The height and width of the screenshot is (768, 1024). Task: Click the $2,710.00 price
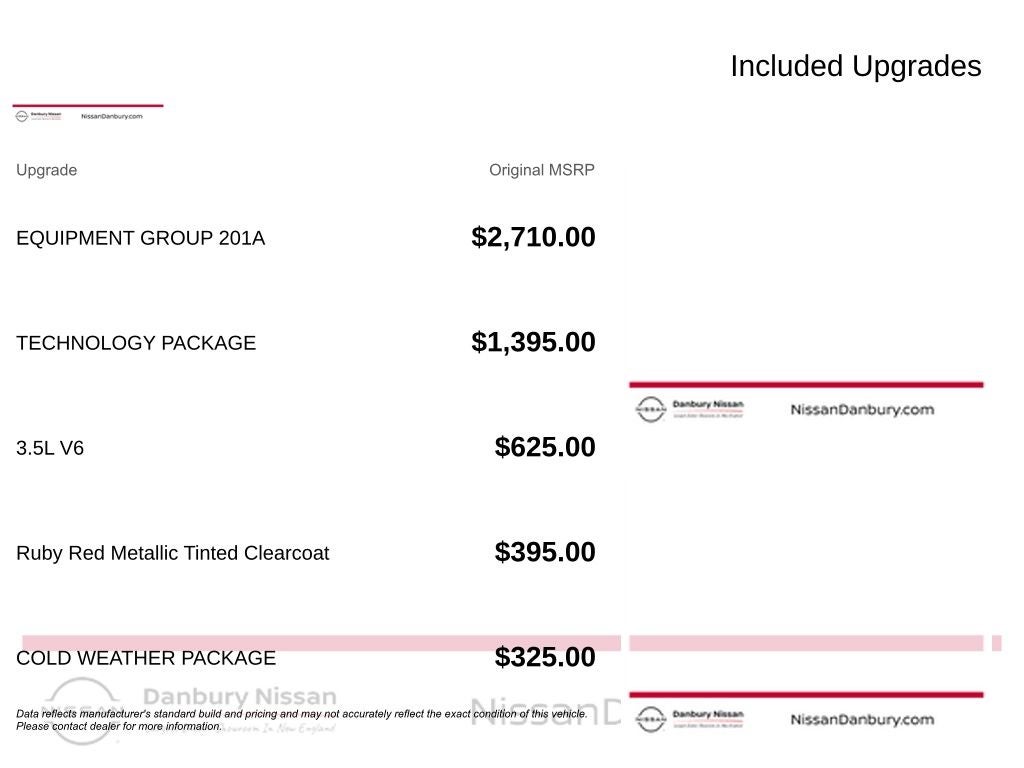coord(533,237)
